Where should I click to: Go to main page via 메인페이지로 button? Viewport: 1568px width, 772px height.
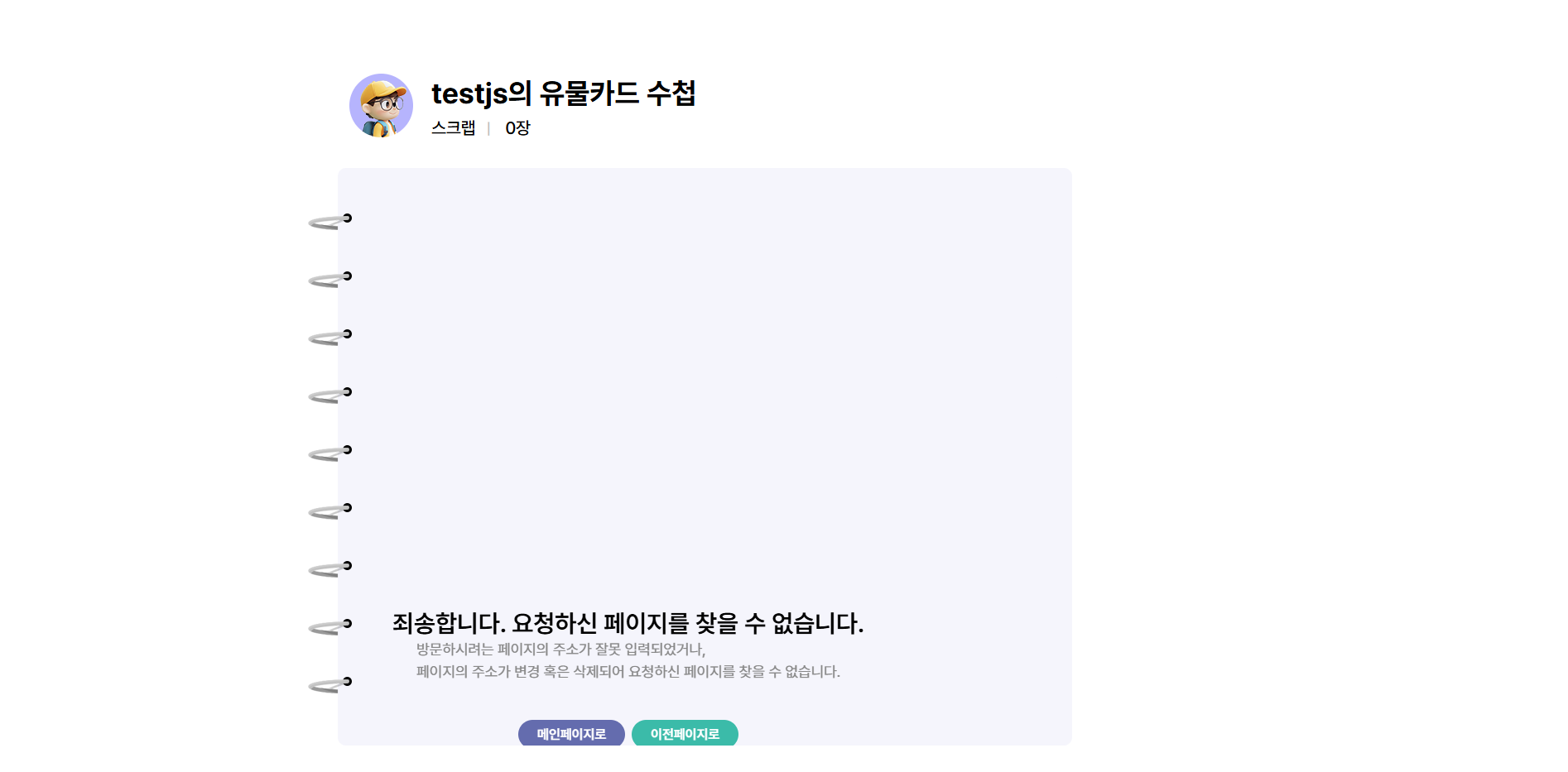(x=571, y=733)
